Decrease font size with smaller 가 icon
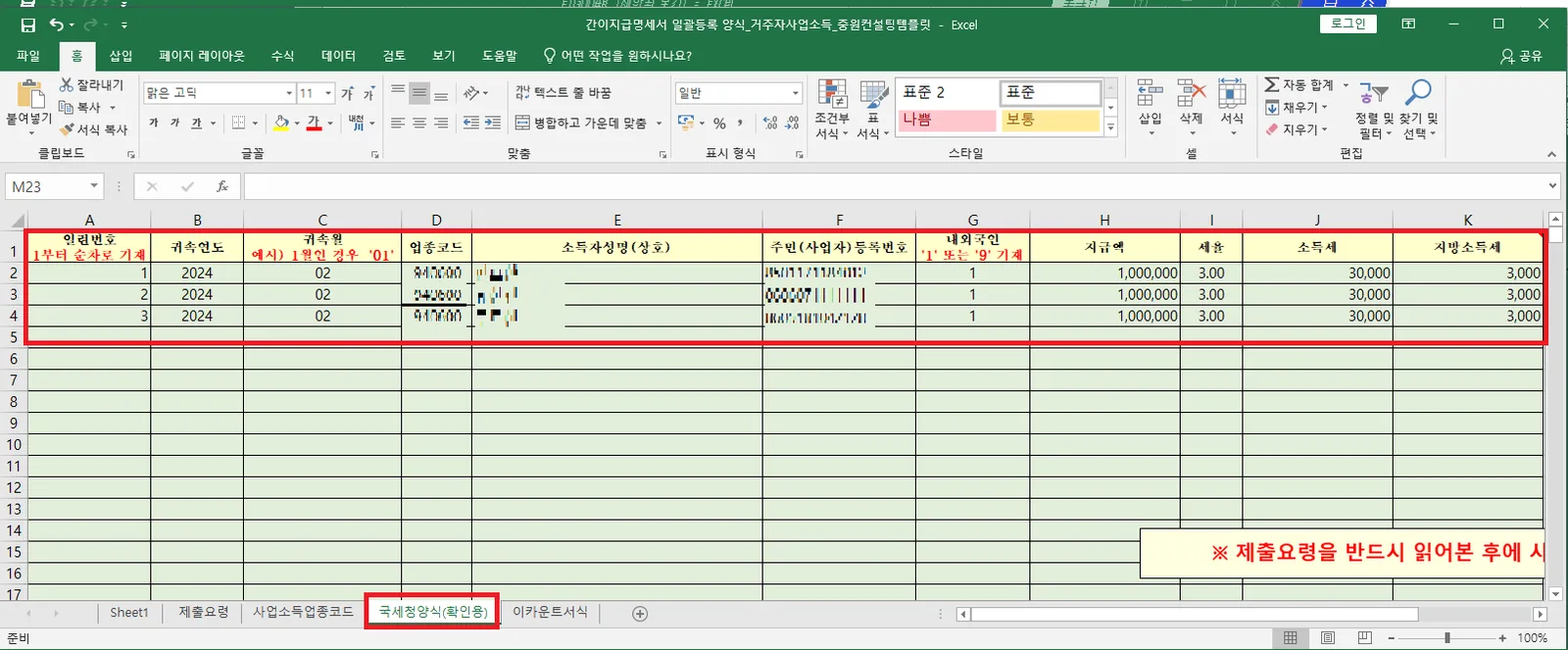1568x650 pixels. [x=368, y=93]
